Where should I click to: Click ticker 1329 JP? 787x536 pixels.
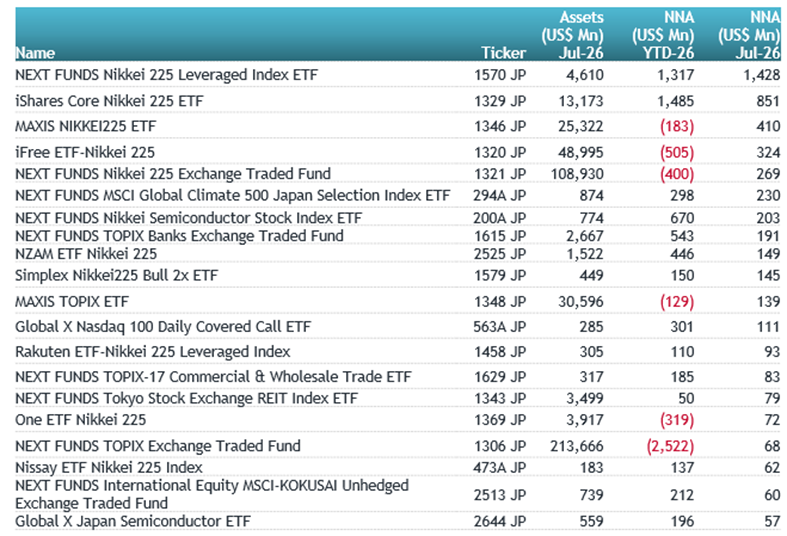(500, 101)
